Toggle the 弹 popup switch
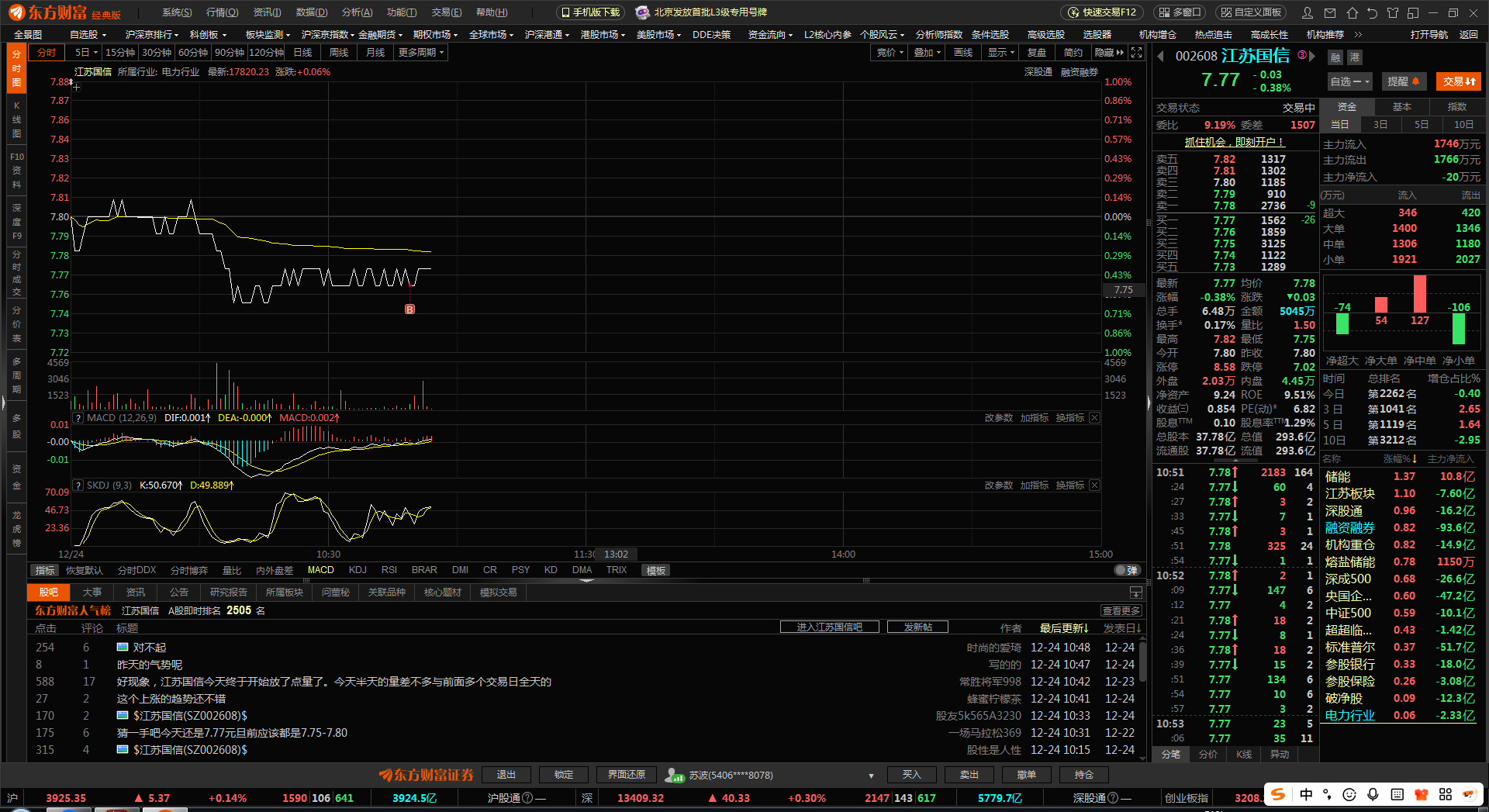 [x=1127, y=571]
